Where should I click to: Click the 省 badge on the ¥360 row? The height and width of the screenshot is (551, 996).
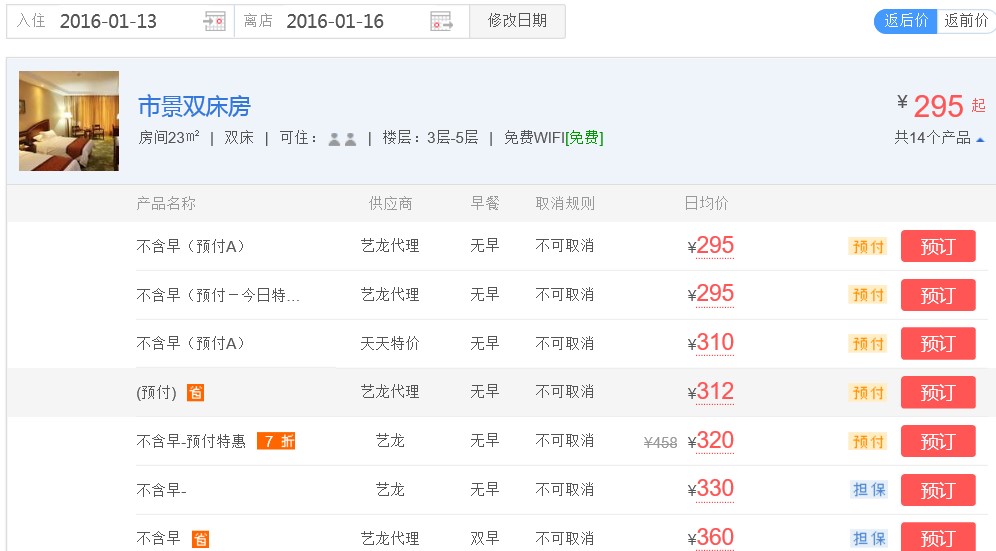pyautogui.click(x=200, y=539)
